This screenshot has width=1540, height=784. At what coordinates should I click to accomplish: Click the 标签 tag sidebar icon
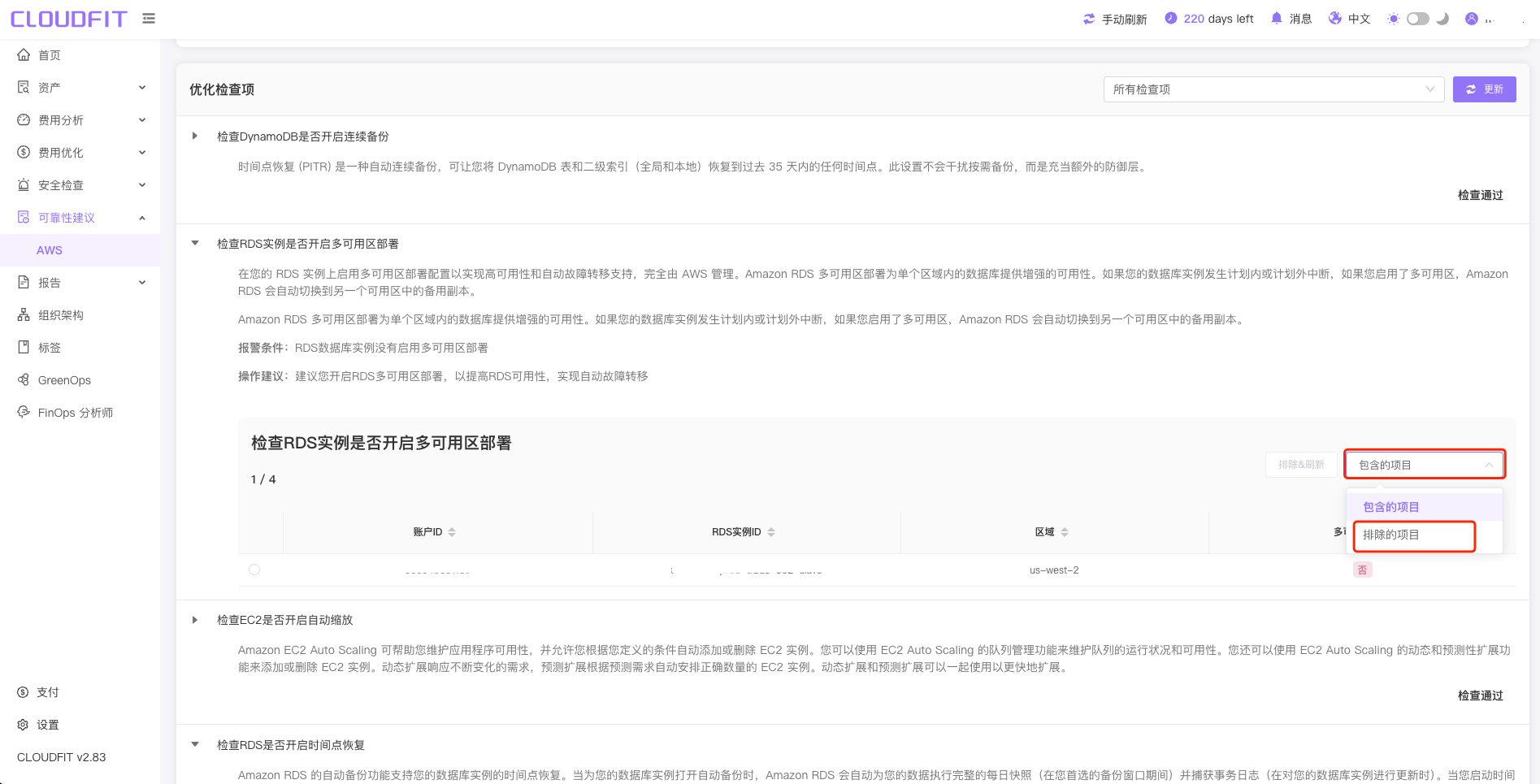pos(24,347)
